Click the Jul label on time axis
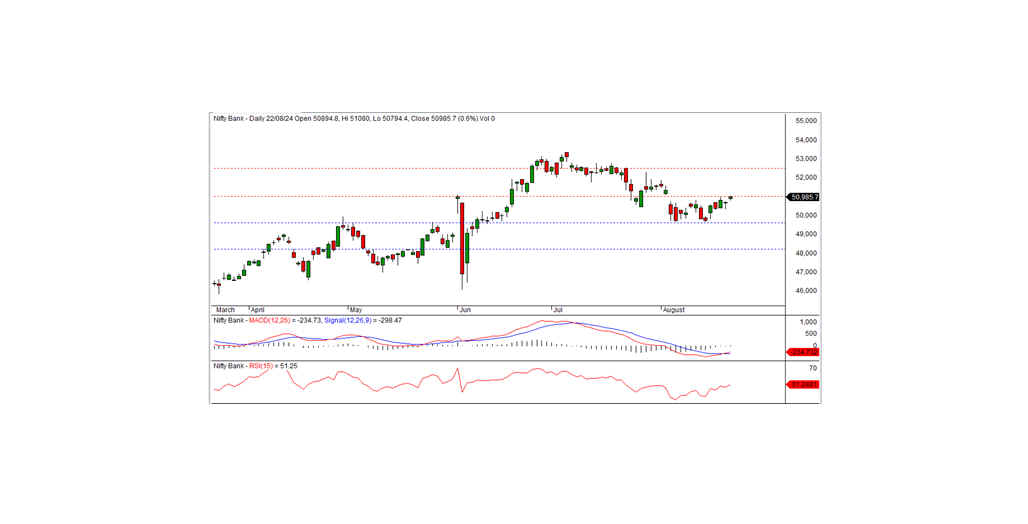The width and height of the screenshot is (1028, 524). coord(558,310)
